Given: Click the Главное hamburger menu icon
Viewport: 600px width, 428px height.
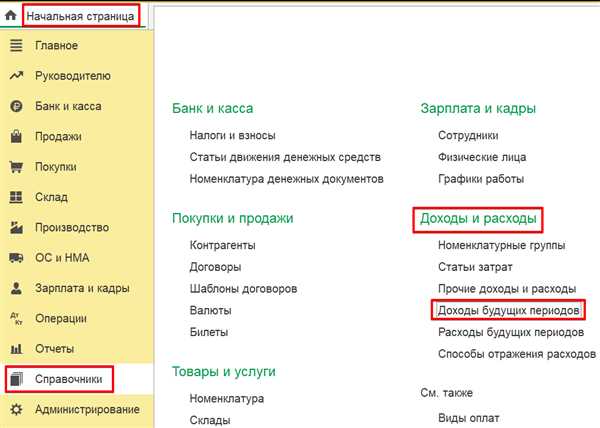Looking at the screenshot, I should tap(16, 46).
